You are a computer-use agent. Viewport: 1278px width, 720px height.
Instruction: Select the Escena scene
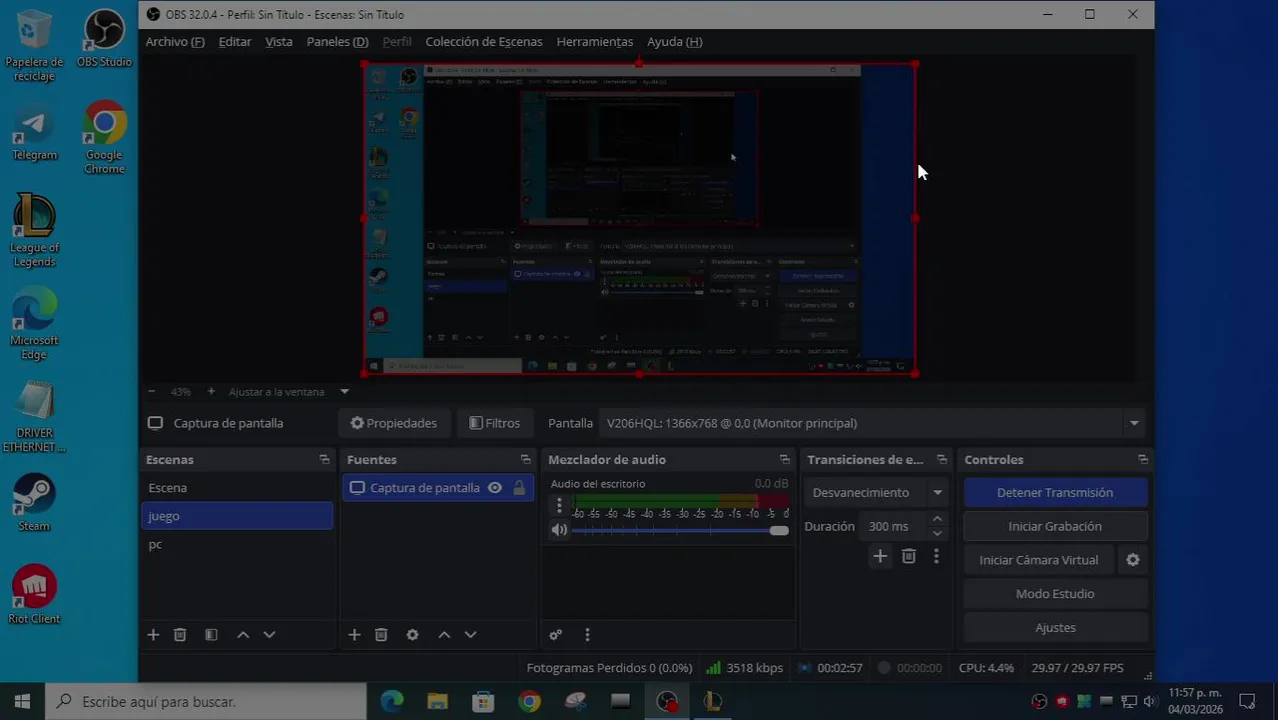pos(237,488)
